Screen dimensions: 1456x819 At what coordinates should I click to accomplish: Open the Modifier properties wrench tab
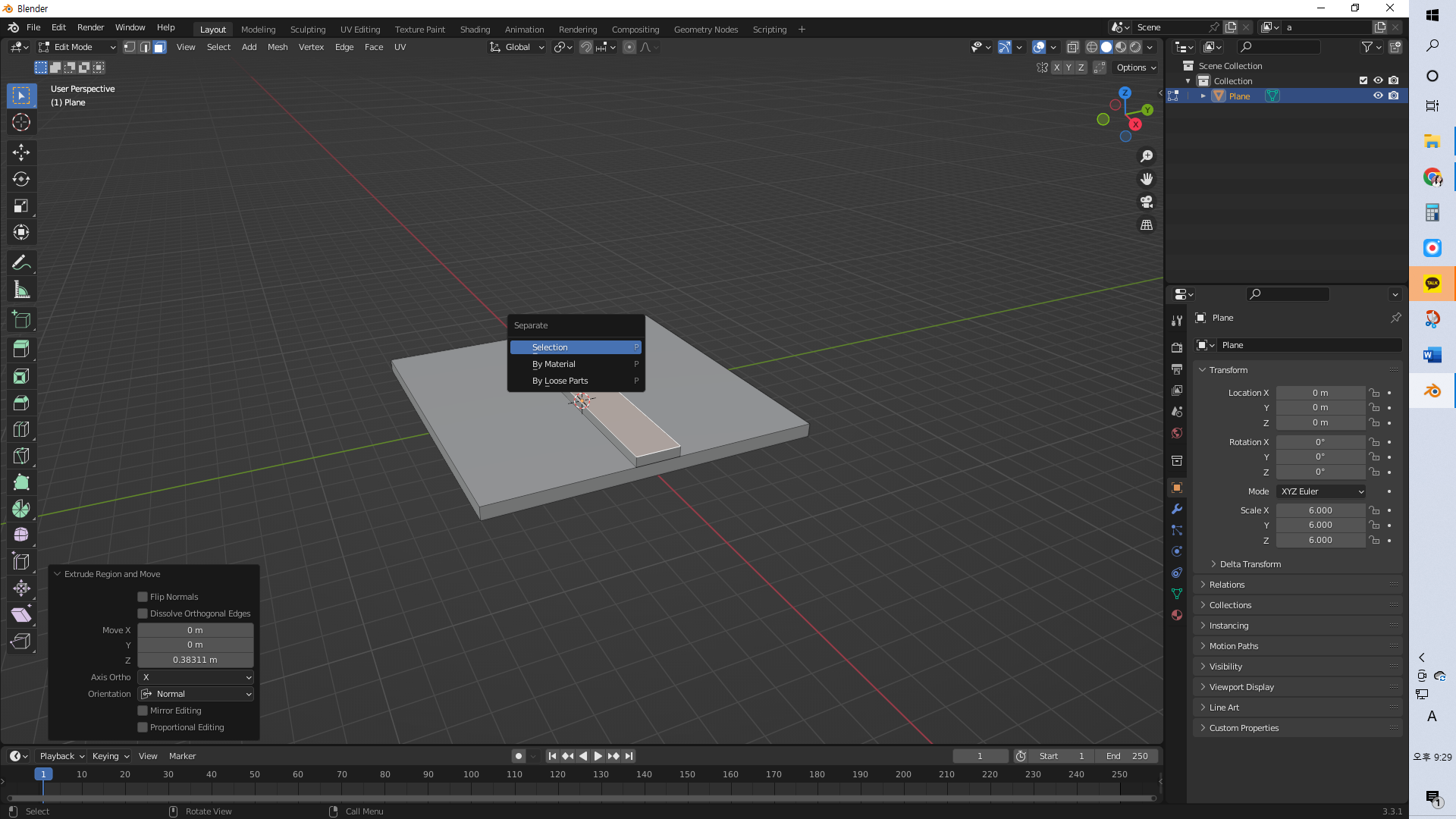(x=1177, y=509)
